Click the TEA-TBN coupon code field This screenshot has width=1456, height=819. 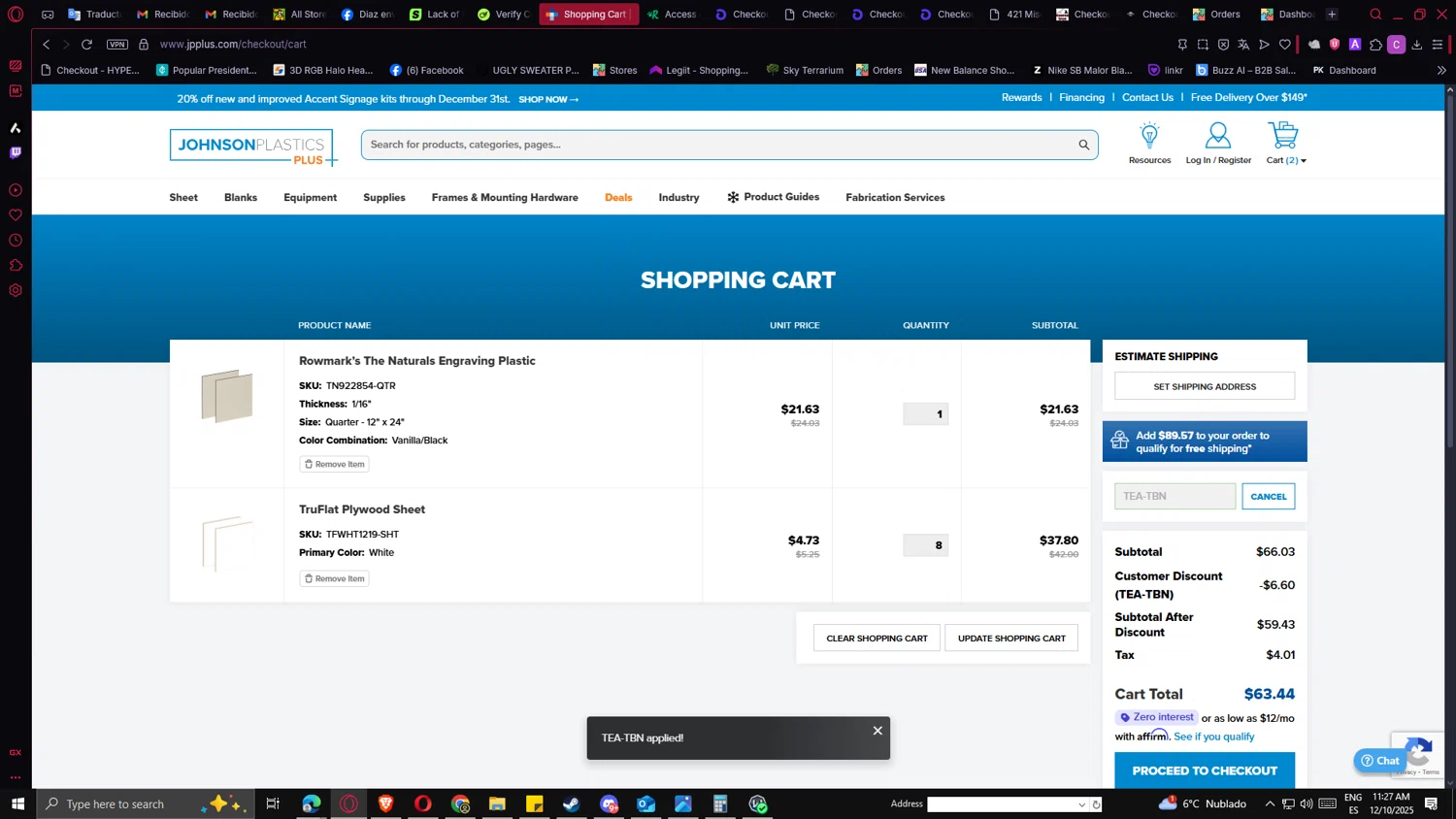[1175, 497]
